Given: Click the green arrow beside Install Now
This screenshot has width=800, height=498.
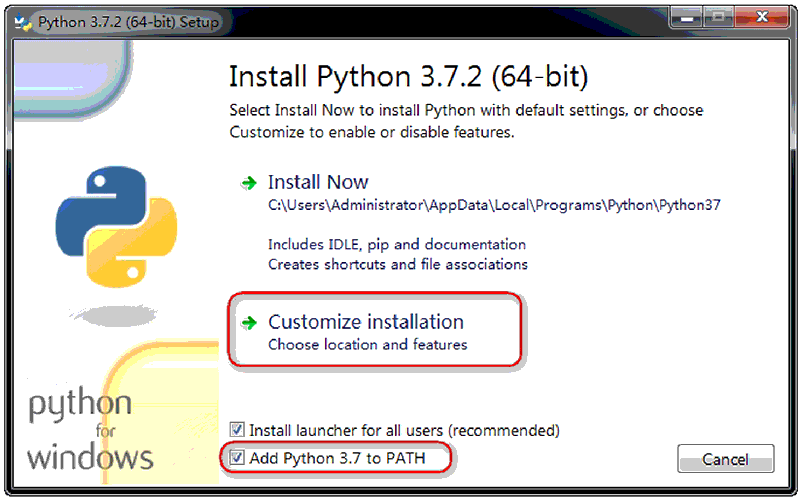Looking at the screenshot, I should click(x=249, y=183).
